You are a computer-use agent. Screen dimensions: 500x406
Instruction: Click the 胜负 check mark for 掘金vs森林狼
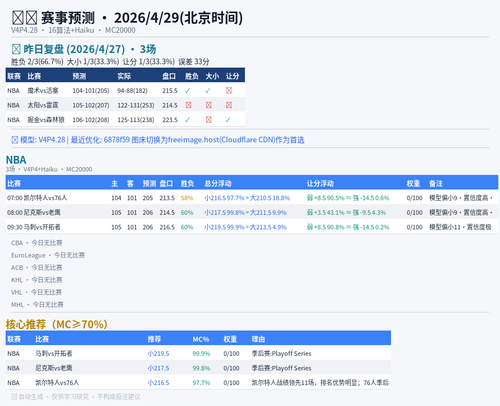(x=188, y=120)
